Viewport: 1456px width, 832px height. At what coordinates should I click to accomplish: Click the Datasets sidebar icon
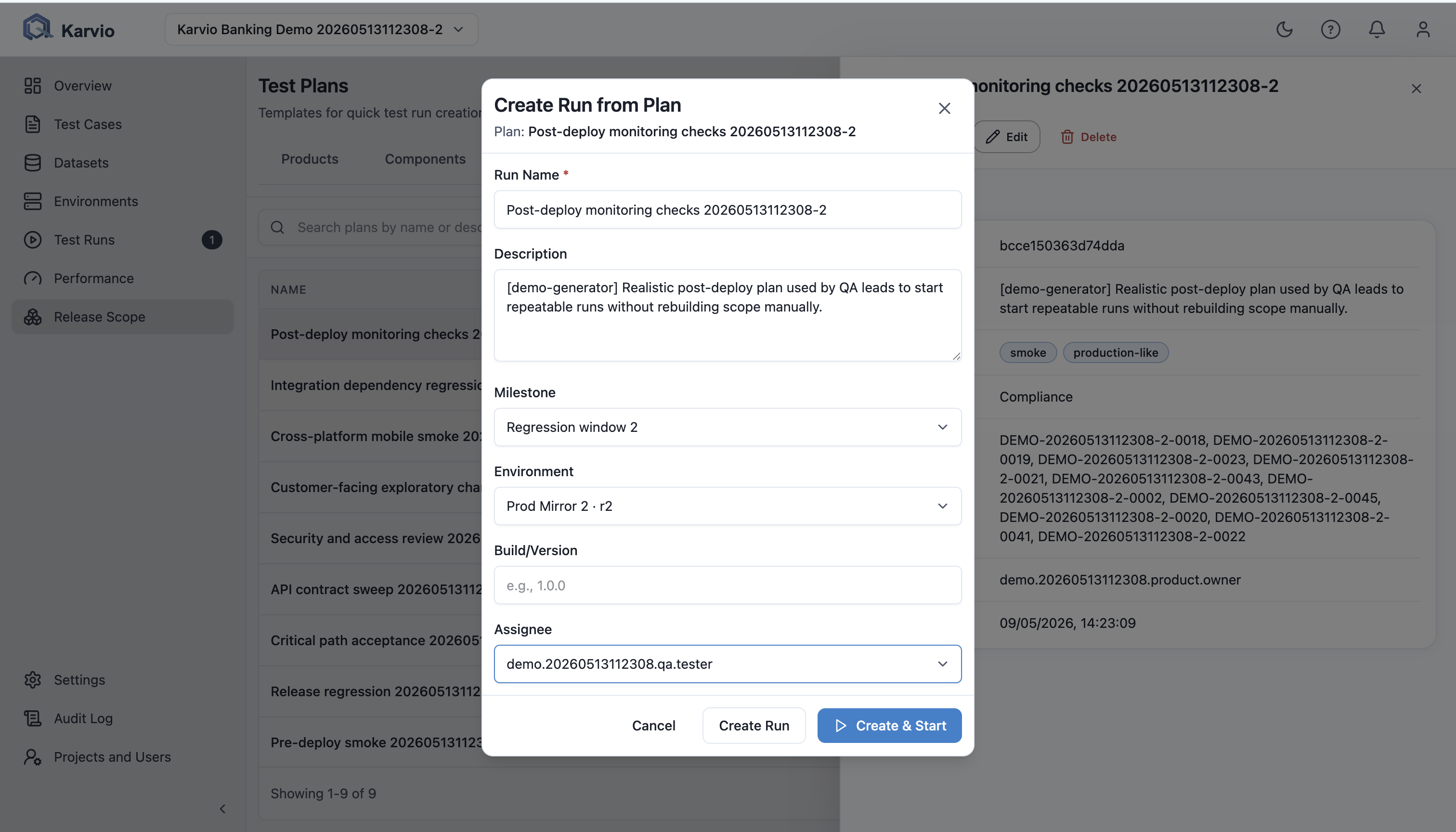(x=33, y=163)
